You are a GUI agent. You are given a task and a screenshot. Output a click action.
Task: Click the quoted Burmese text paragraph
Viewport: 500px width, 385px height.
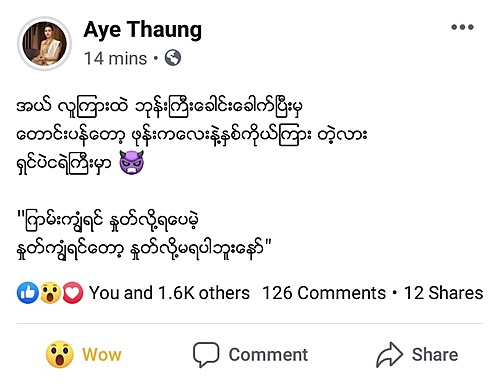tap(144, 235)
